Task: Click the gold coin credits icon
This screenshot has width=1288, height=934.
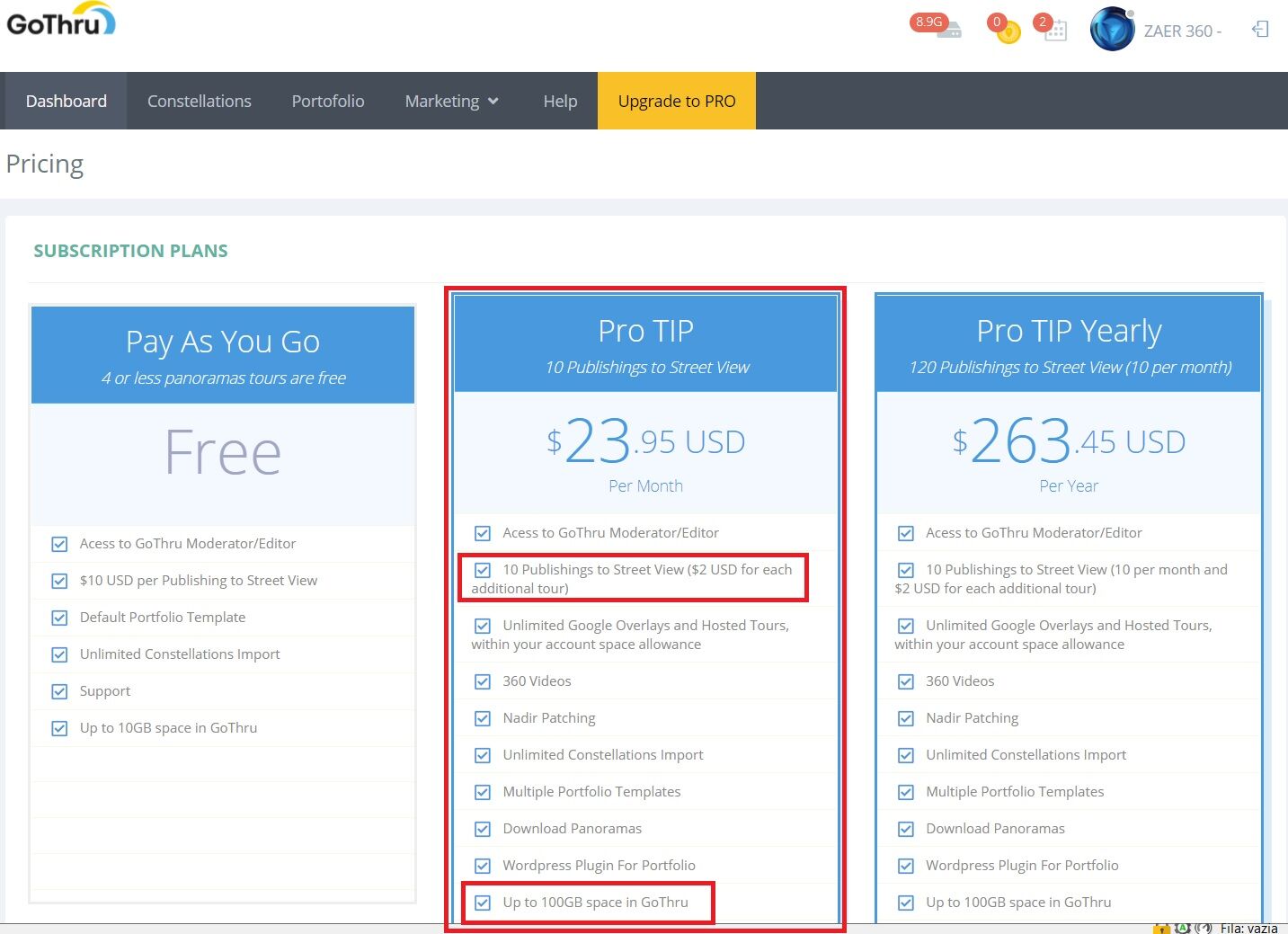Action: click(x=1008, y=33)
